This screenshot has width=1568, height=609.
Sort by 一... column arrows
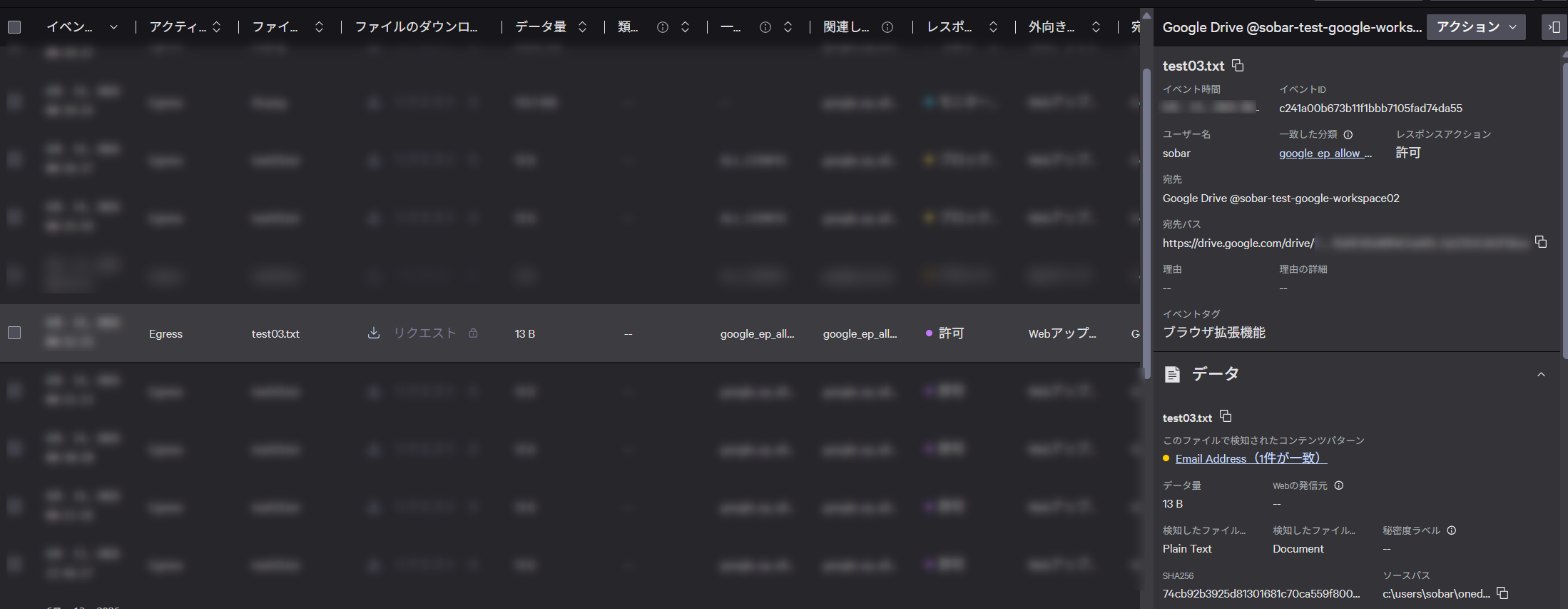[x=788, y=27]
